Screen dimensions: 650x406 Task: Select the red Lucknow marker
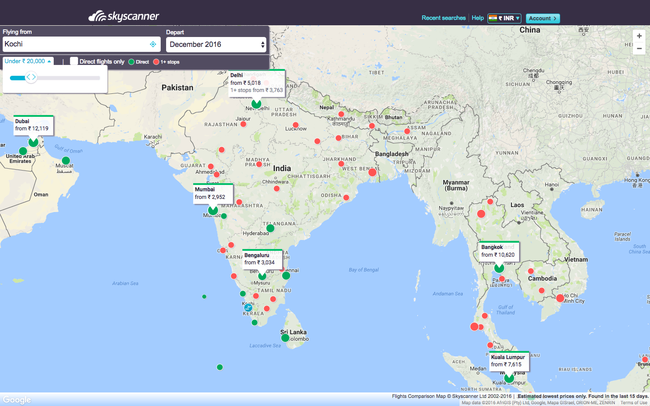point(296,125)
